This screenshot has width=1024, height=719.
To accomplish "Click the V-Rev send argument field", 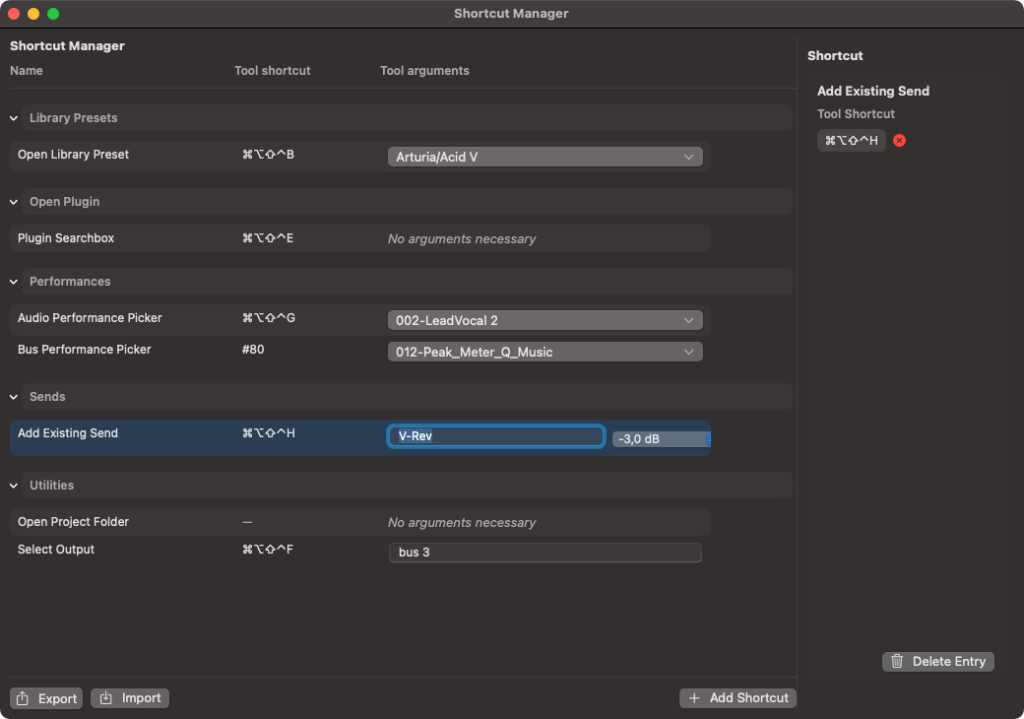I will (x=495, y=436).
